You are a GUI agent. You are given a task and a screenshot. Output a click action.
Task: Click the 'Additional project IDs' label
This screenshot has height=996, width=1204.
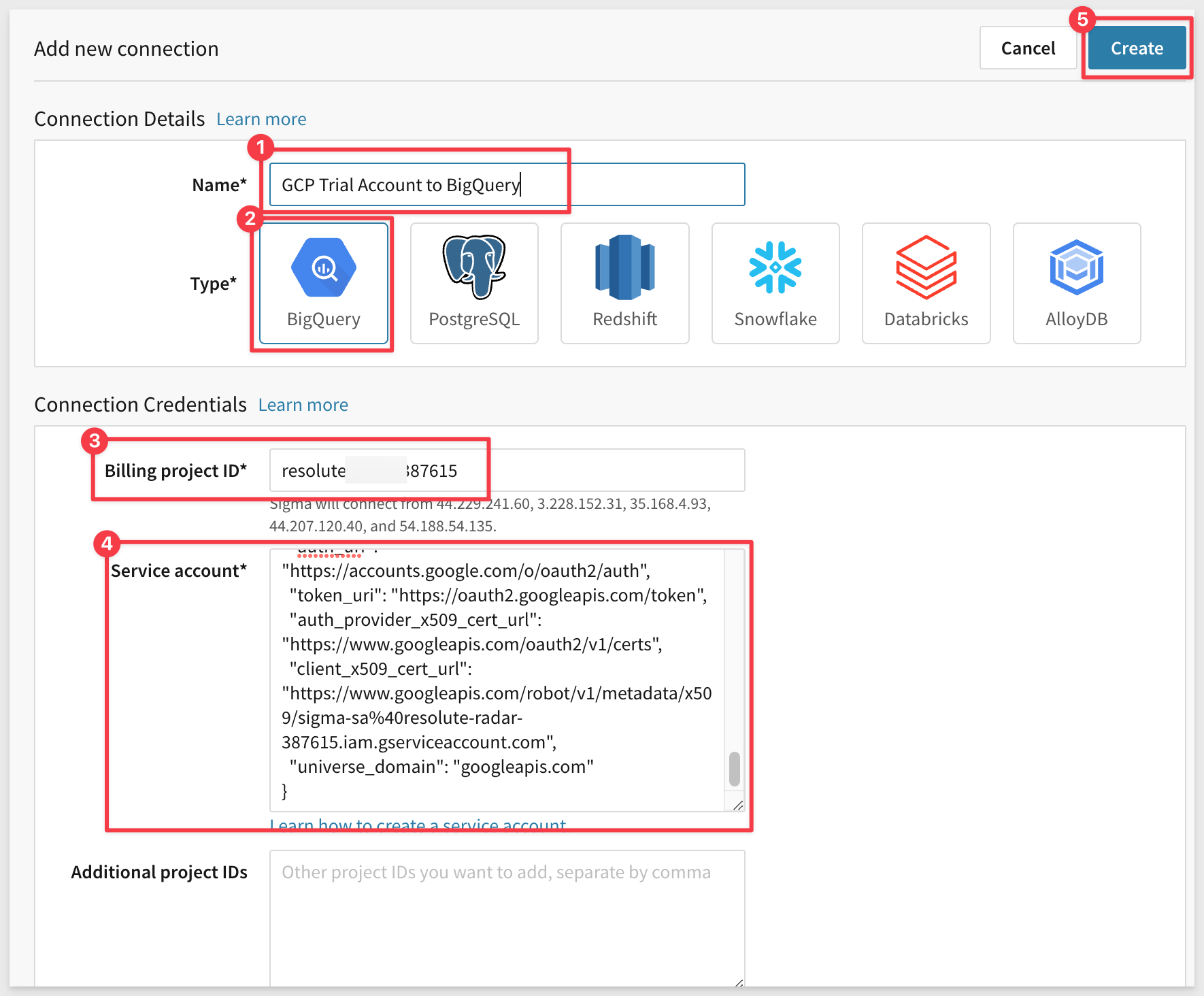tap(159, 872)
